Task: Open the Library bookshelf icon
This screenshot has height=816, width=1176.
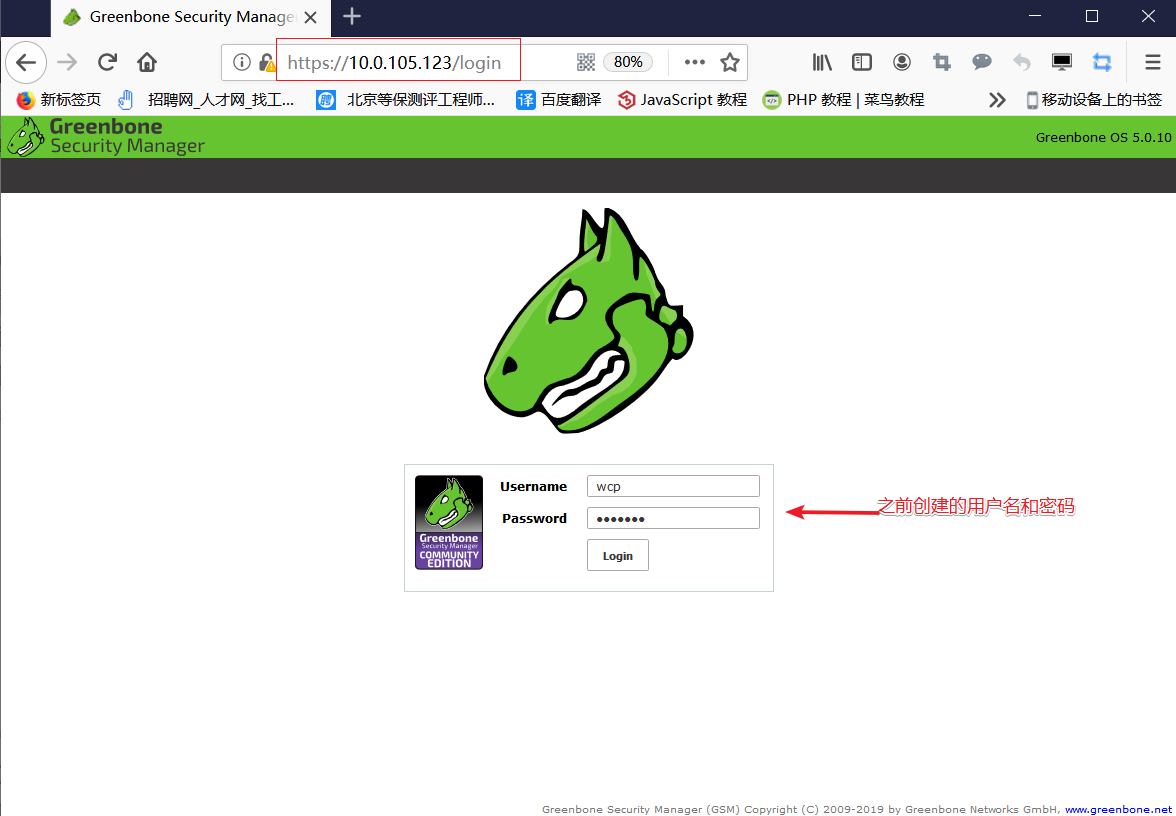Action: (x=823, y=62)
